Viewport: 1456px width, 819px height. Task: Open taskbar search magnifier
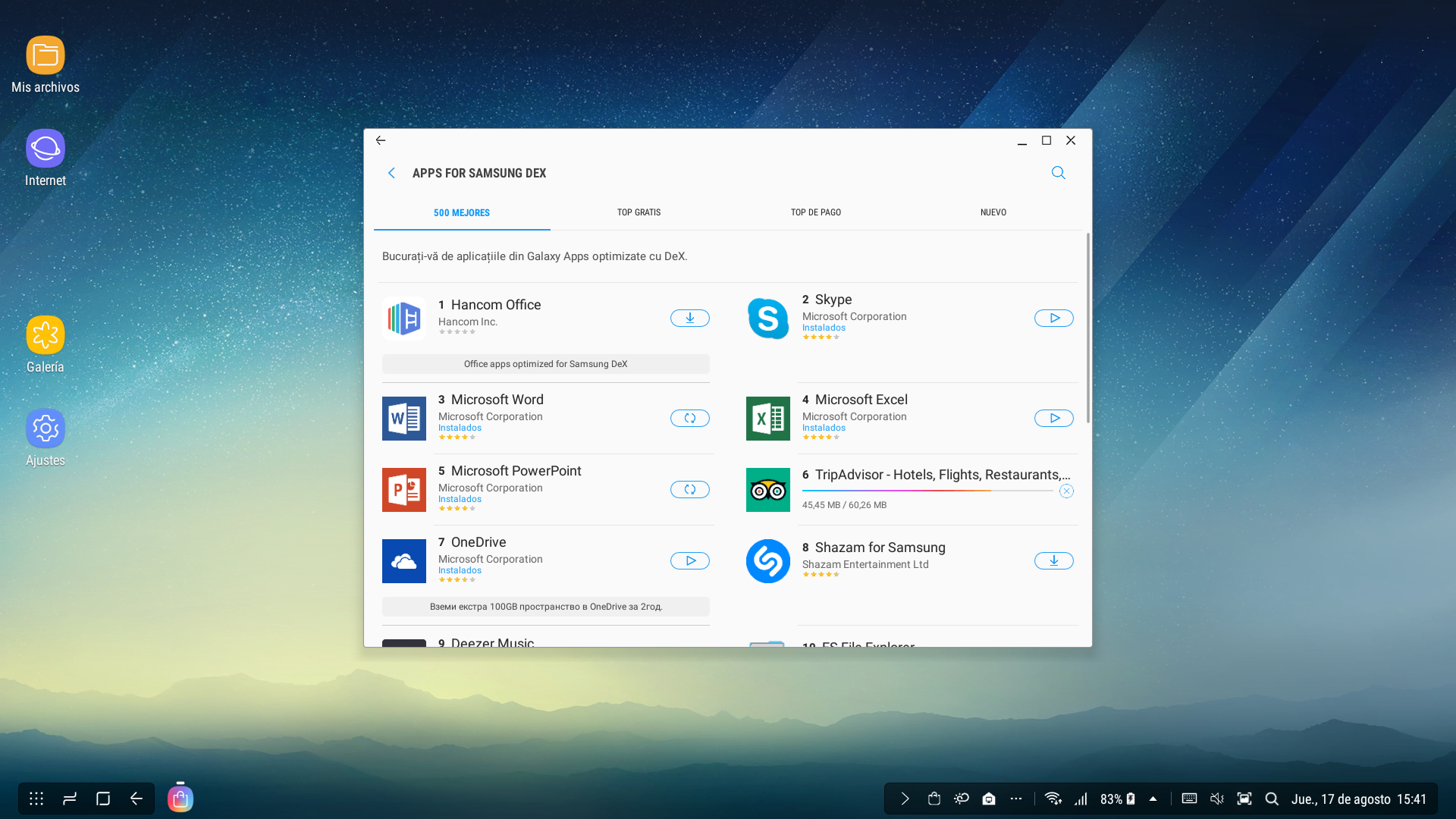tap(1272, 799)
